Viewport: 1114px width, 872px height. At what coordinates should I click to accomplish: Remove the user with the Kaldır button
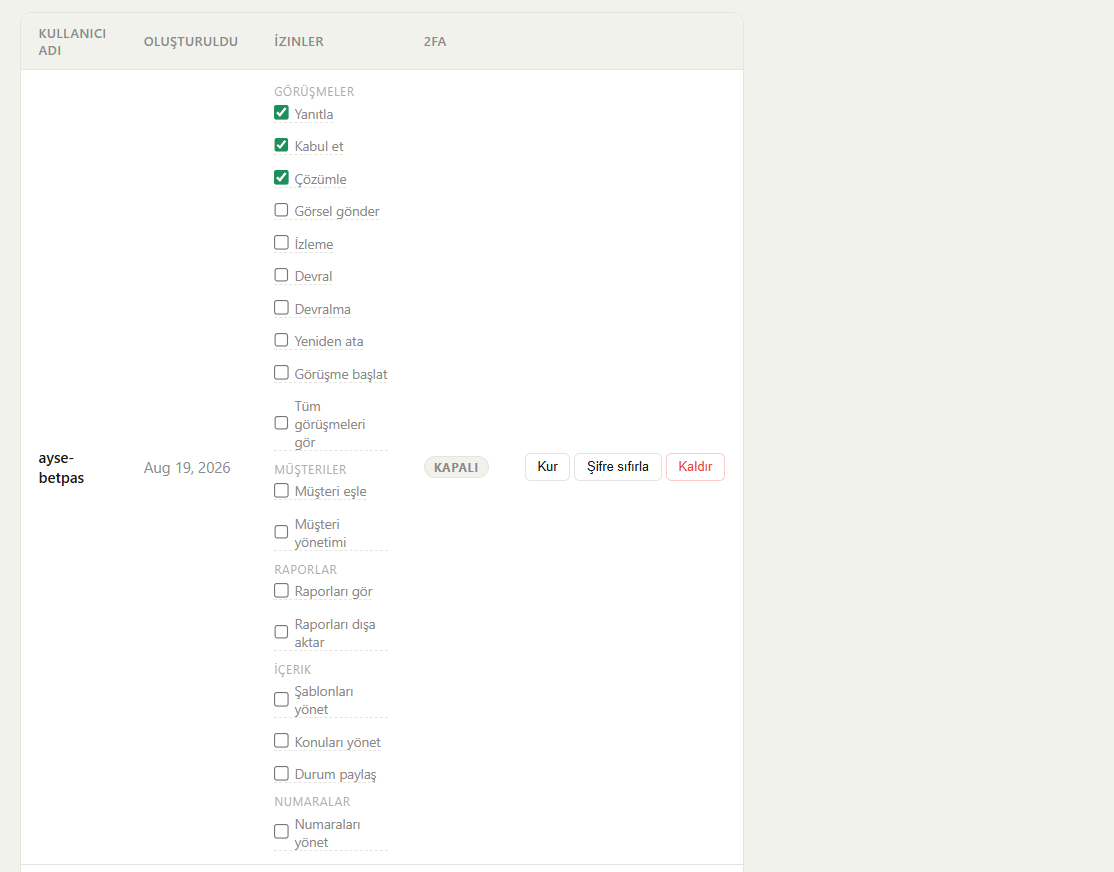click(x=696, y=467)
